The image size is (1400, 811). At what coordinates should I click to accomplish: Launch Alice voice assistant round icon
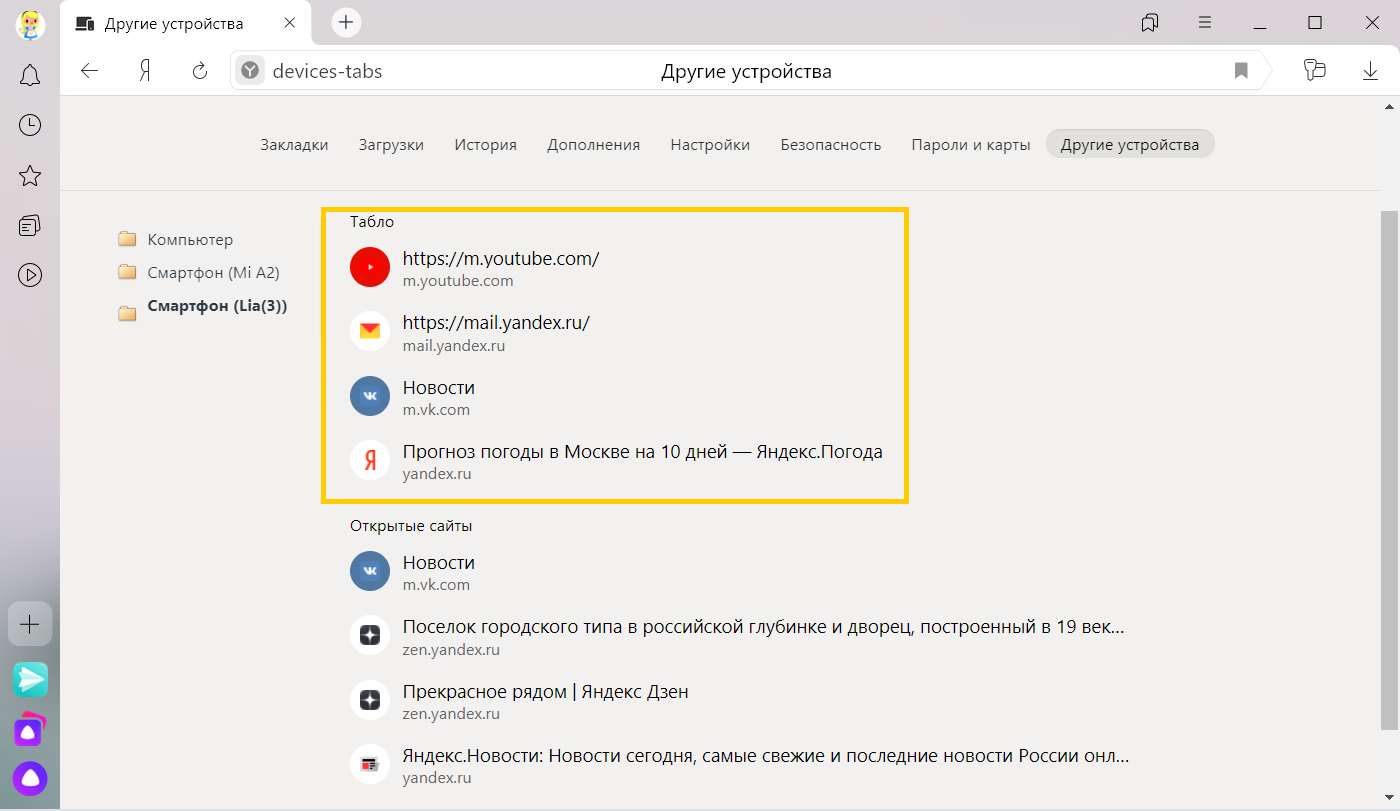coord(30,778)
